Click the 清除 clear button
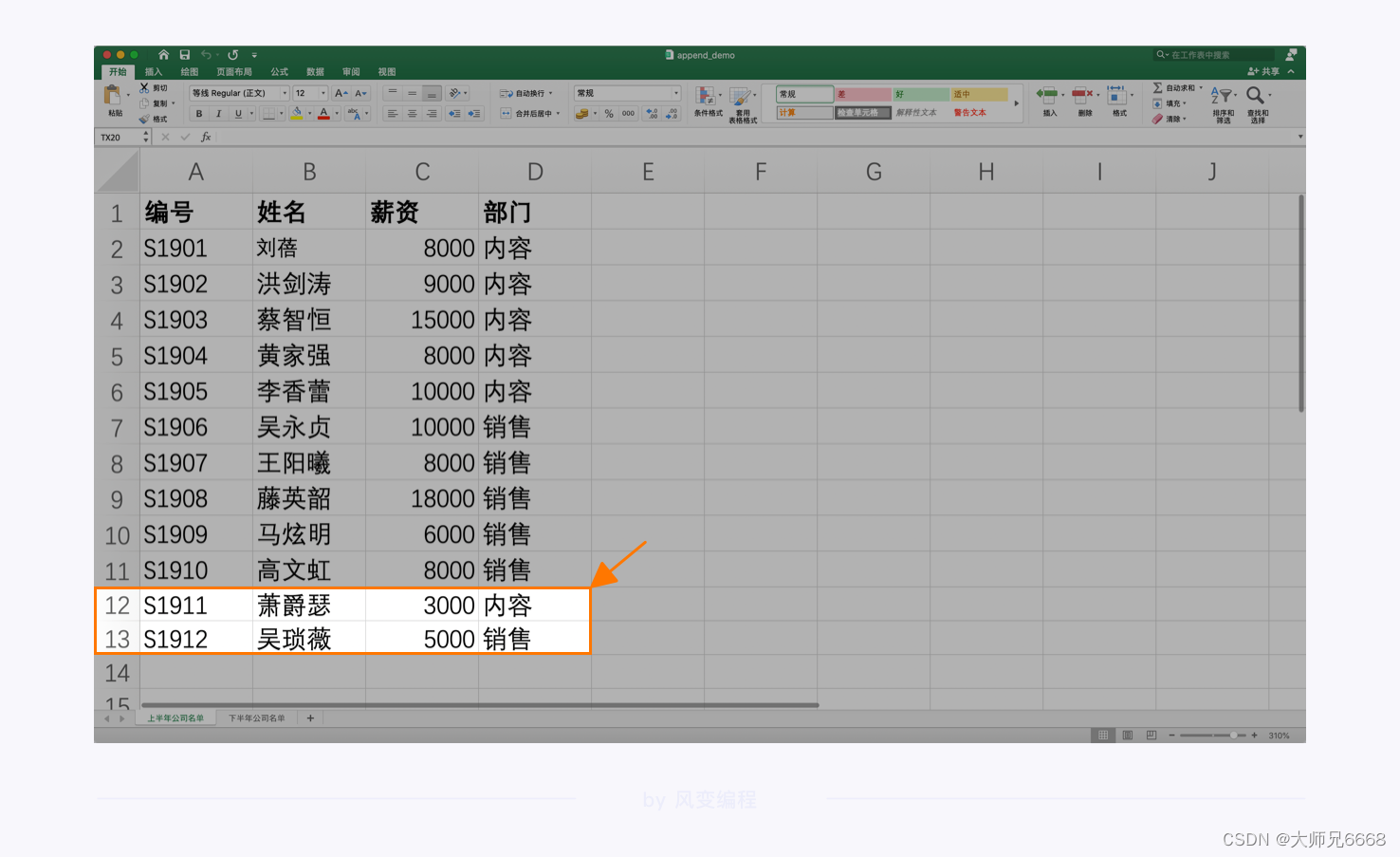1400x857 pixels. click(x=1169, y=119)
